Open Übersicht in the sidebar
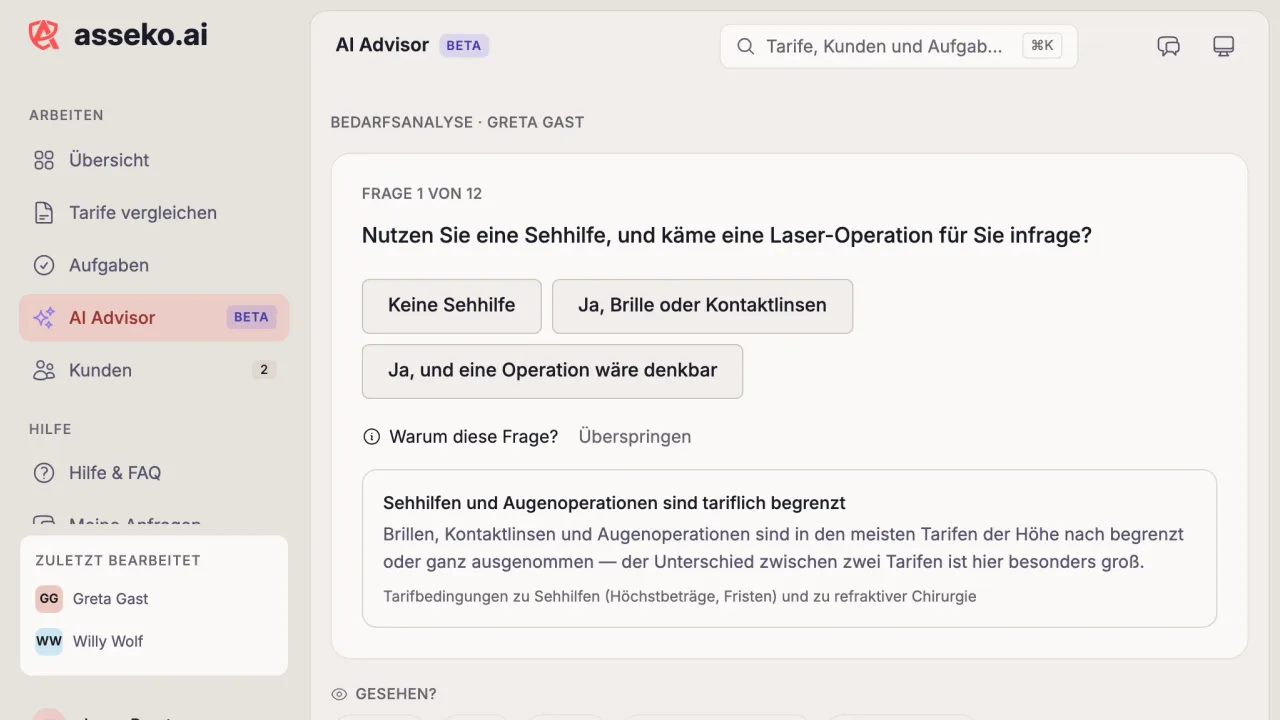The height and width of the screenshot is (720, 1280). tap(154, 160)
